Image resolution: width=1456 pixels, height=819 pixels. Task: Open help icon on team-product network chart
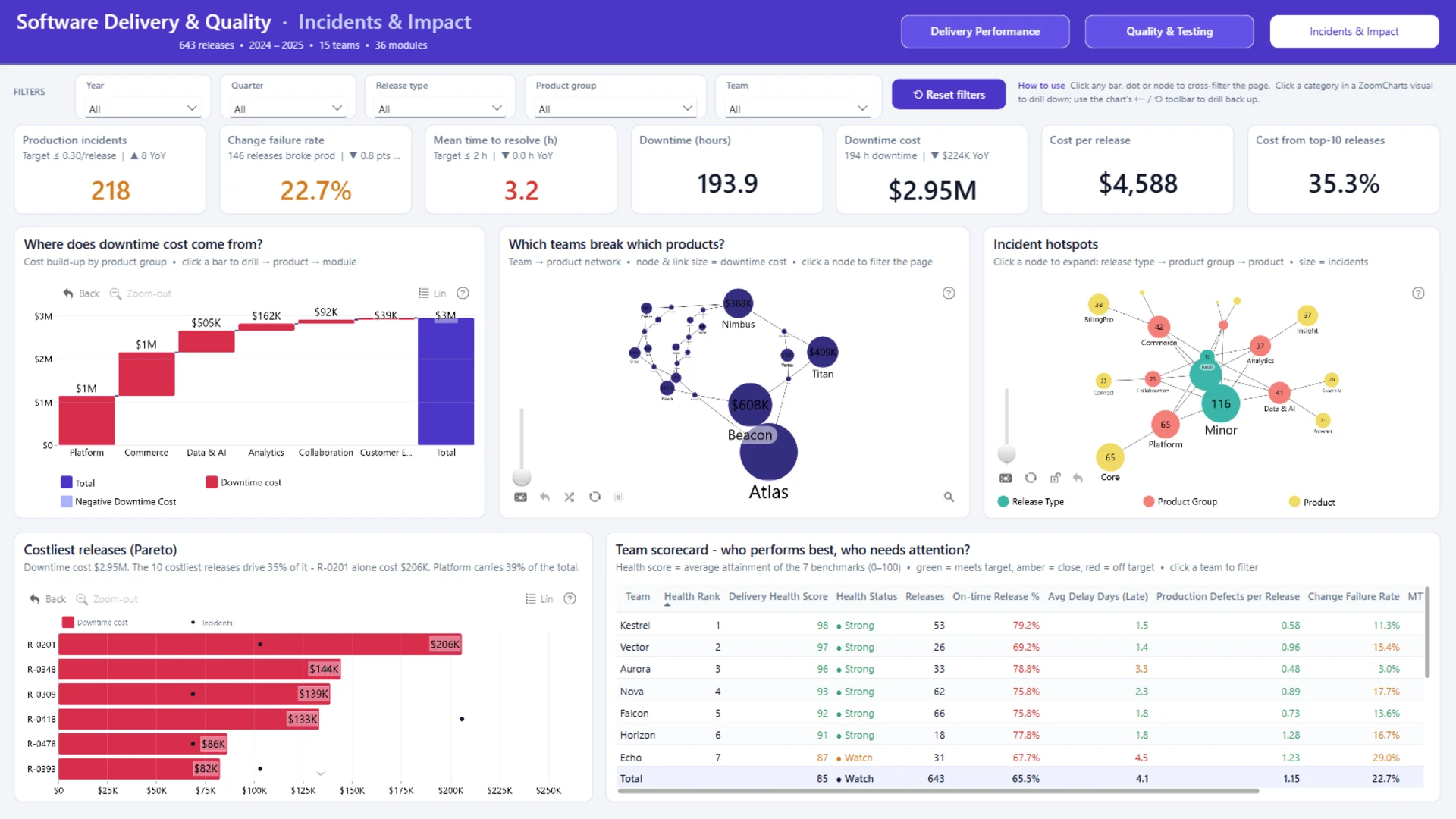point(949,293)
